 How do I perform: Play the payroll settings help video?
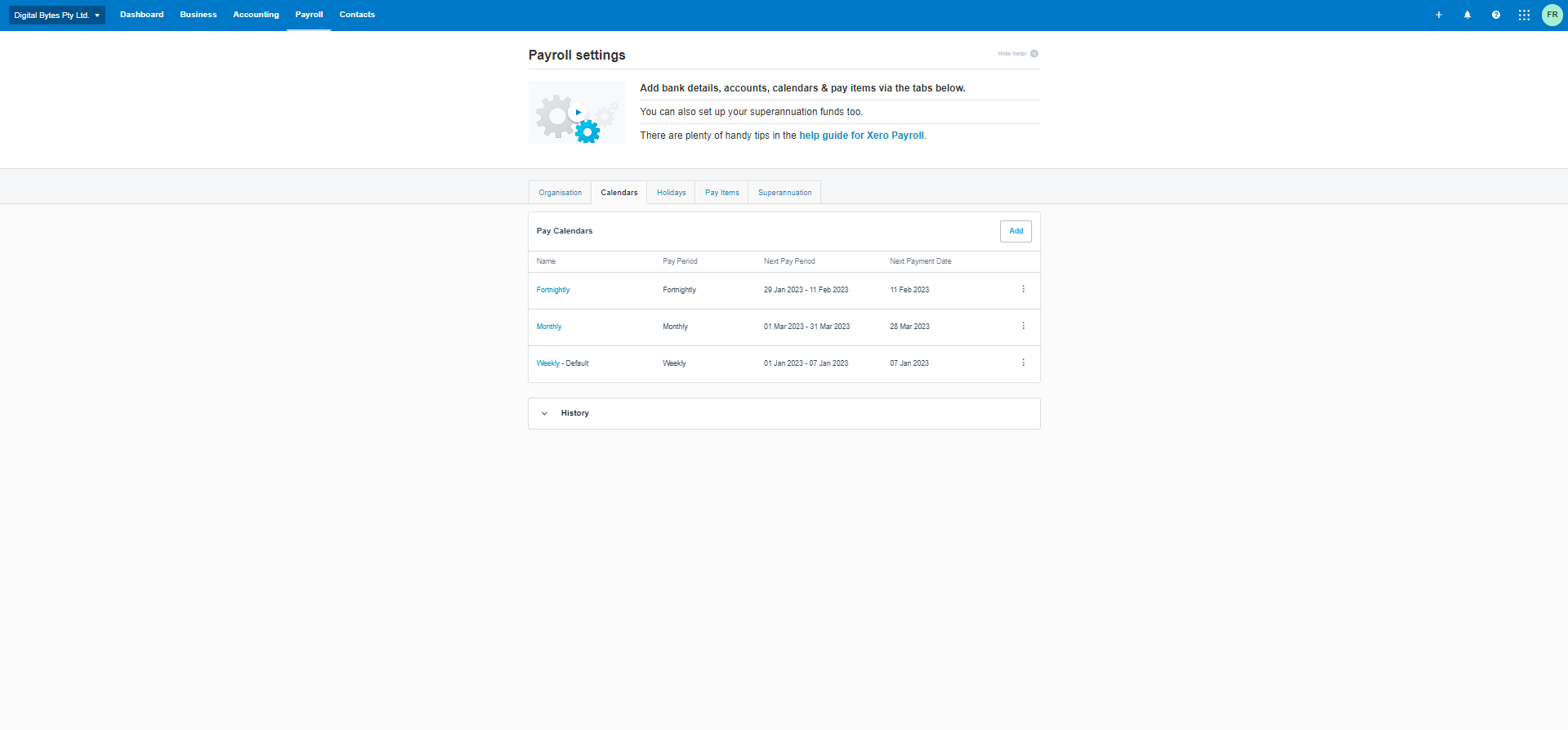tap(578, 113)
